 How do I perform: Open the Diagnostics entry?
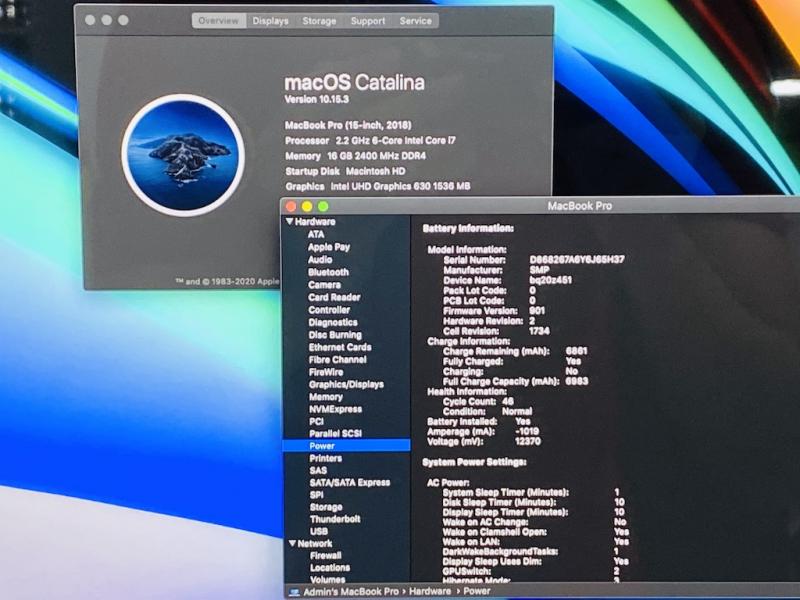tap(333, 322)
